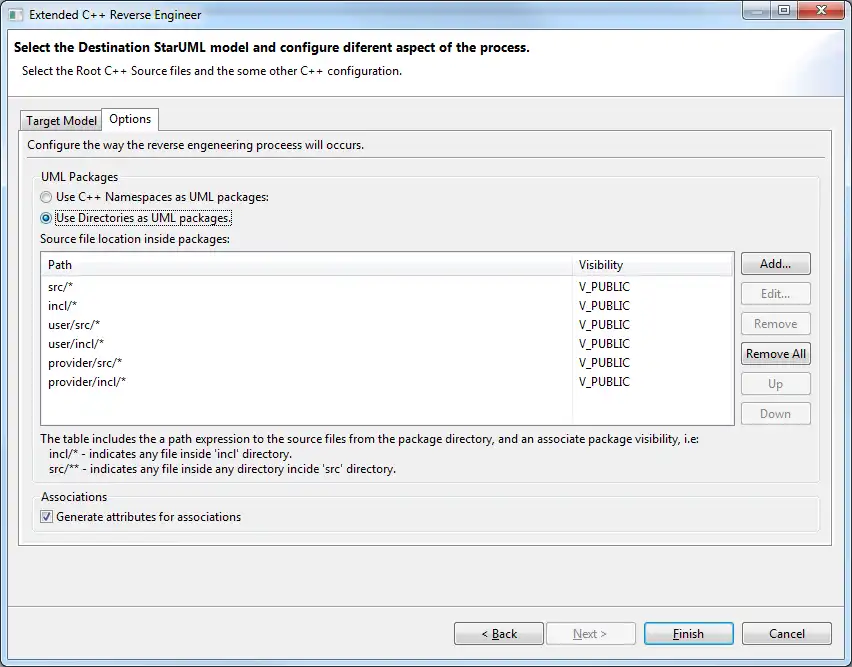Toggle Generate attributes for associations checkbox

tap(47, 517)
